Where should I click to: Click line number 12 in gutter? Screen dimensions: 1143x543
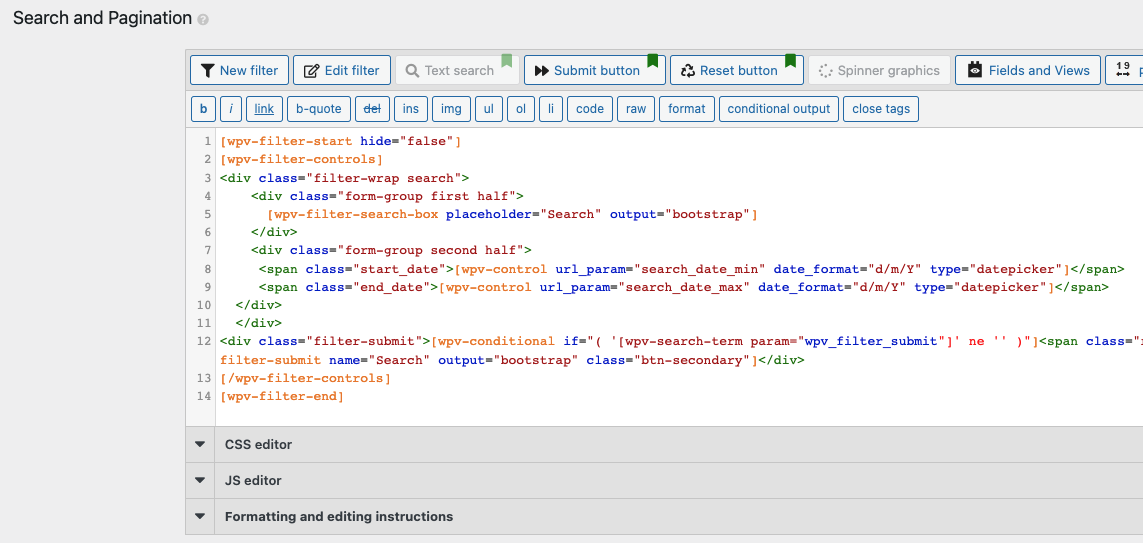(x=203, y=342)
